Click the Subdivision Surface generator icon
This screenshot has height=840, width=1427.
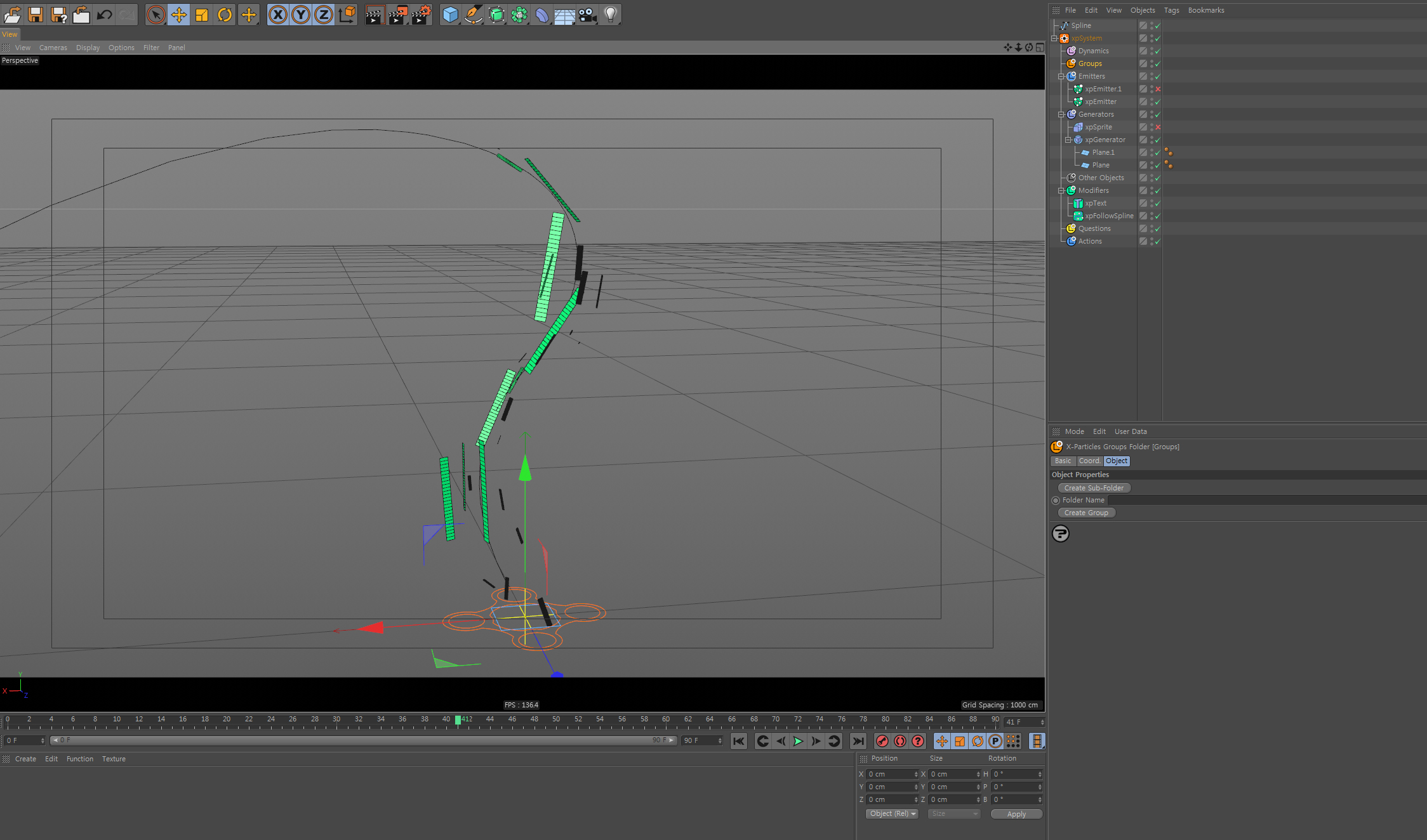tap(496, 14)
